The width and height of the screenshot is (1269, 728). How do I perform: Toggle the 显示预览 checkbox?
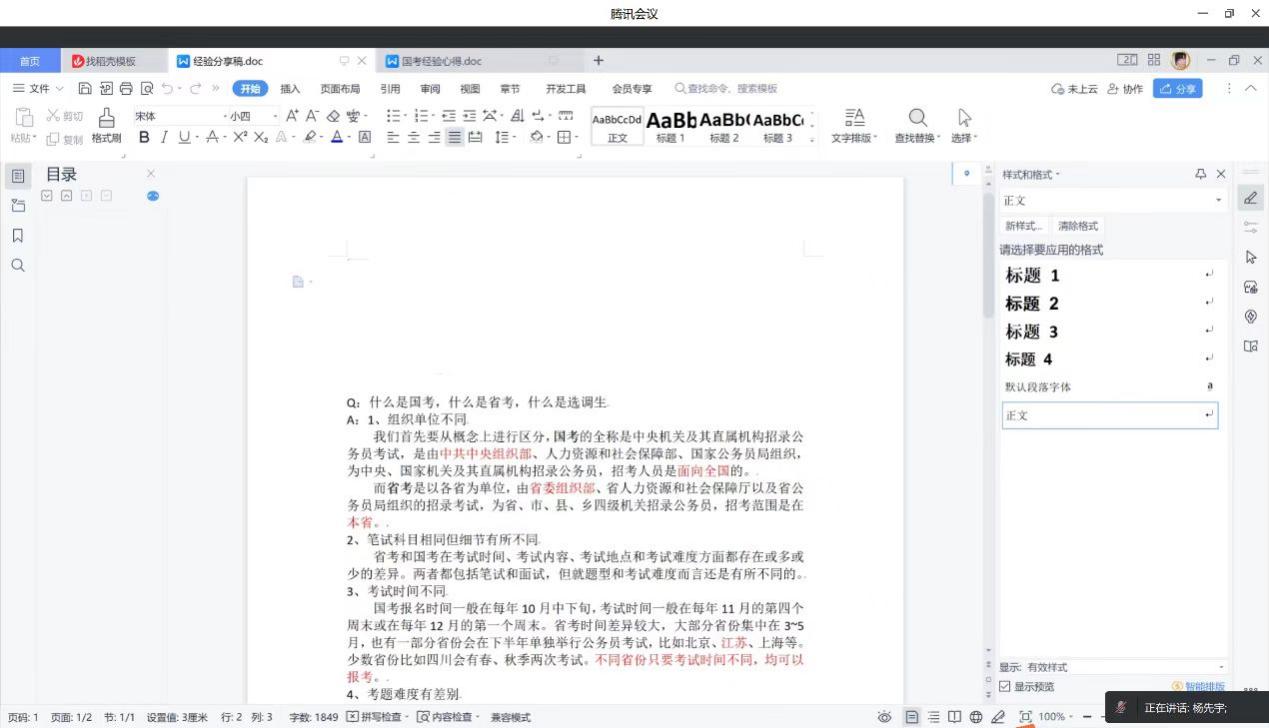tap(1005, 687)
